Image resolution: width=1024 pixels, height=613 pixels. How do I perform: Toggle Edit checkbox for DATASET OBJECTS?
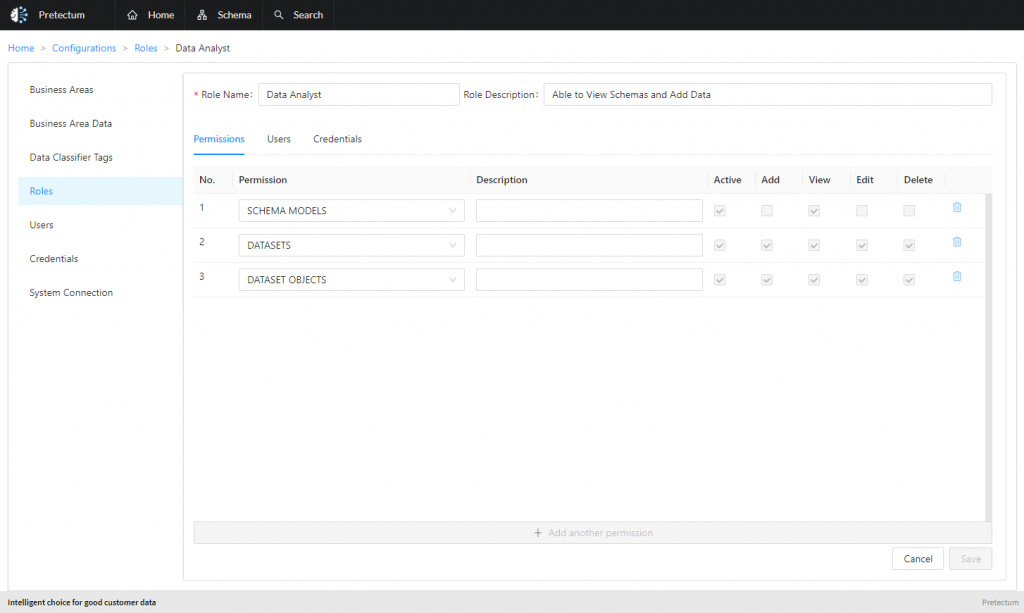pyautogui.click(x=862, y=280)
